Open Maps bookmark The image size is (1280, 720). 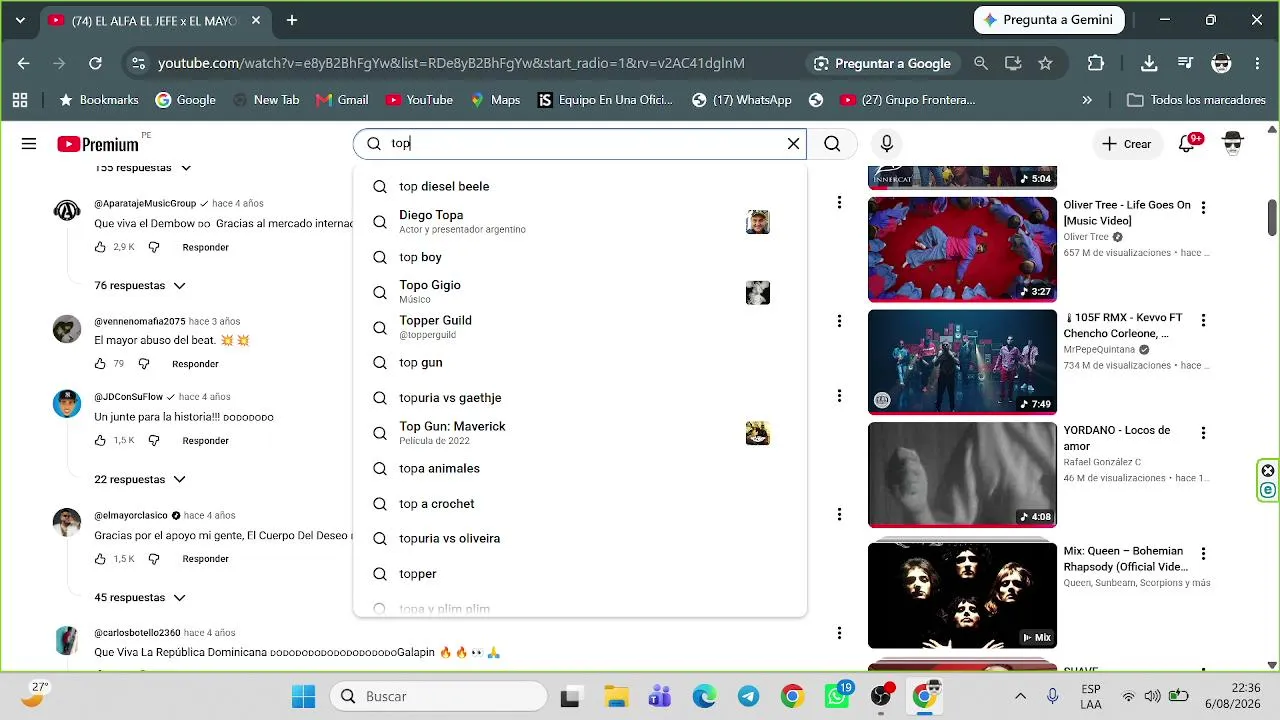point(495,100)
